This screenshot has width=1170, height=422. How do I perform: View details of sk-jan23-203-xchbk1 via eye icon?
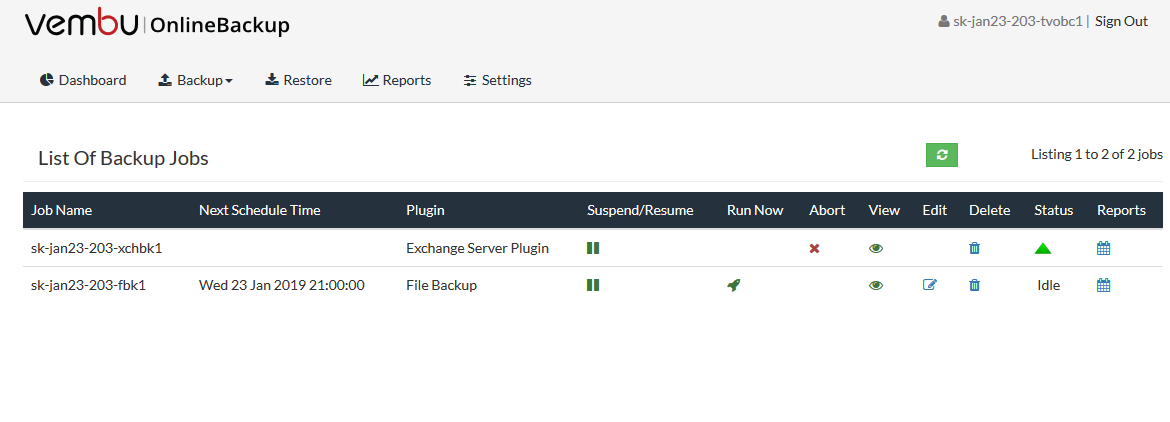(x=876, y=248)
